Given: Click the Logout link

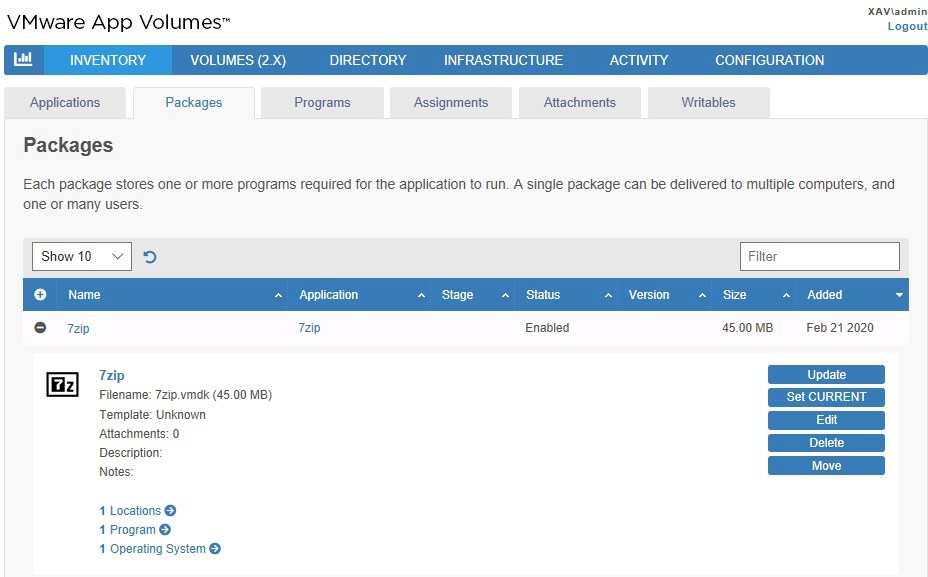Looking at the screenshot, I should (x=907, y=26).
